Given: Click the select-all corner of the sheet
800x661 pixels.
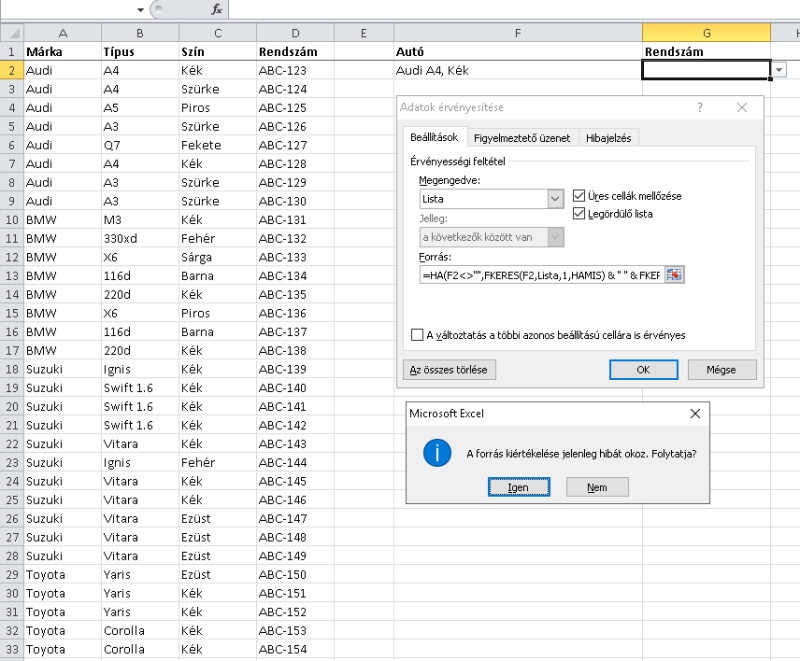Looking at the screenshot, I should [x=12, y=34].
